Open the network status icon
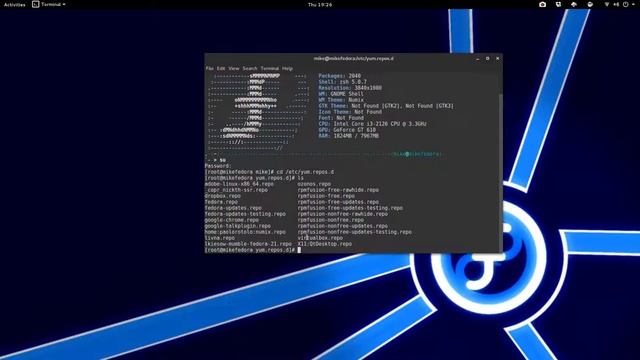 tap(607, 4)
